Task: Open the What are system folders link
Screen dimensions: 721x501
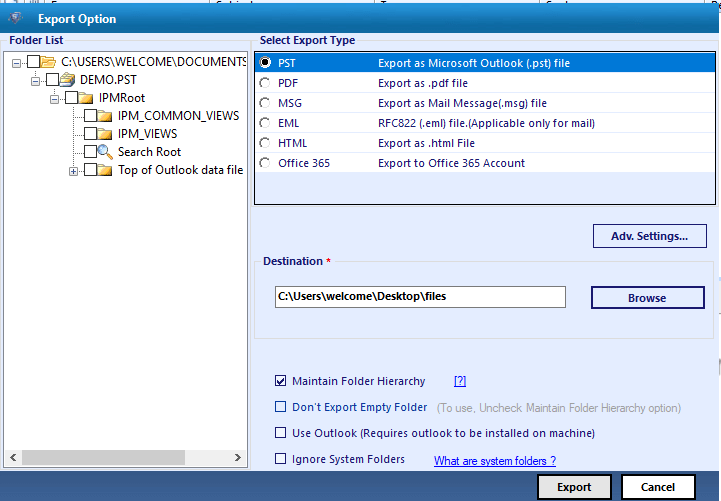Action: [x=495, y=461]
